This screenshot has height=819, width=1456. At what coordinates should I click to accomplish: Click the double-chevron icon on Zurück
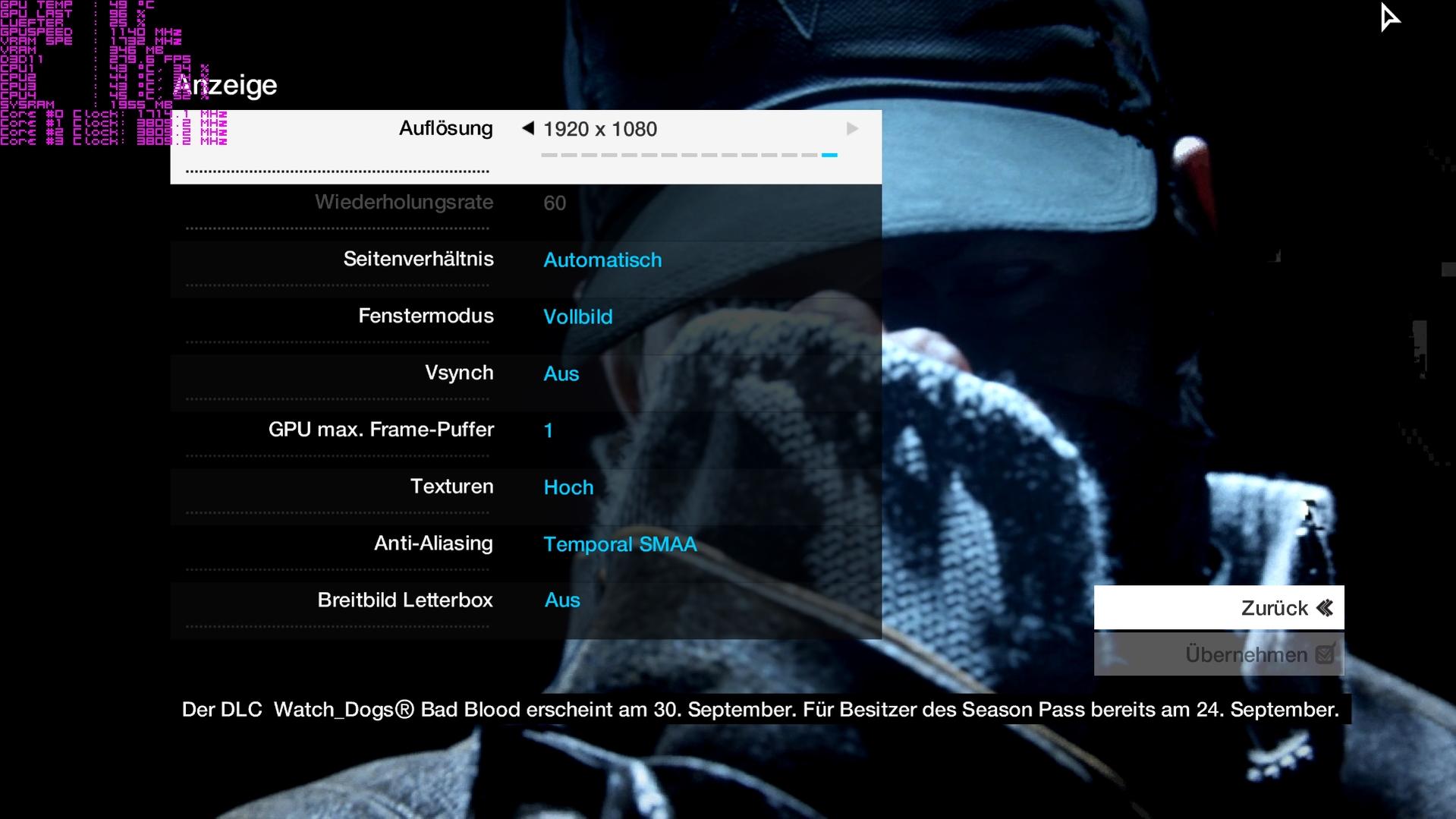[1325, 608]
